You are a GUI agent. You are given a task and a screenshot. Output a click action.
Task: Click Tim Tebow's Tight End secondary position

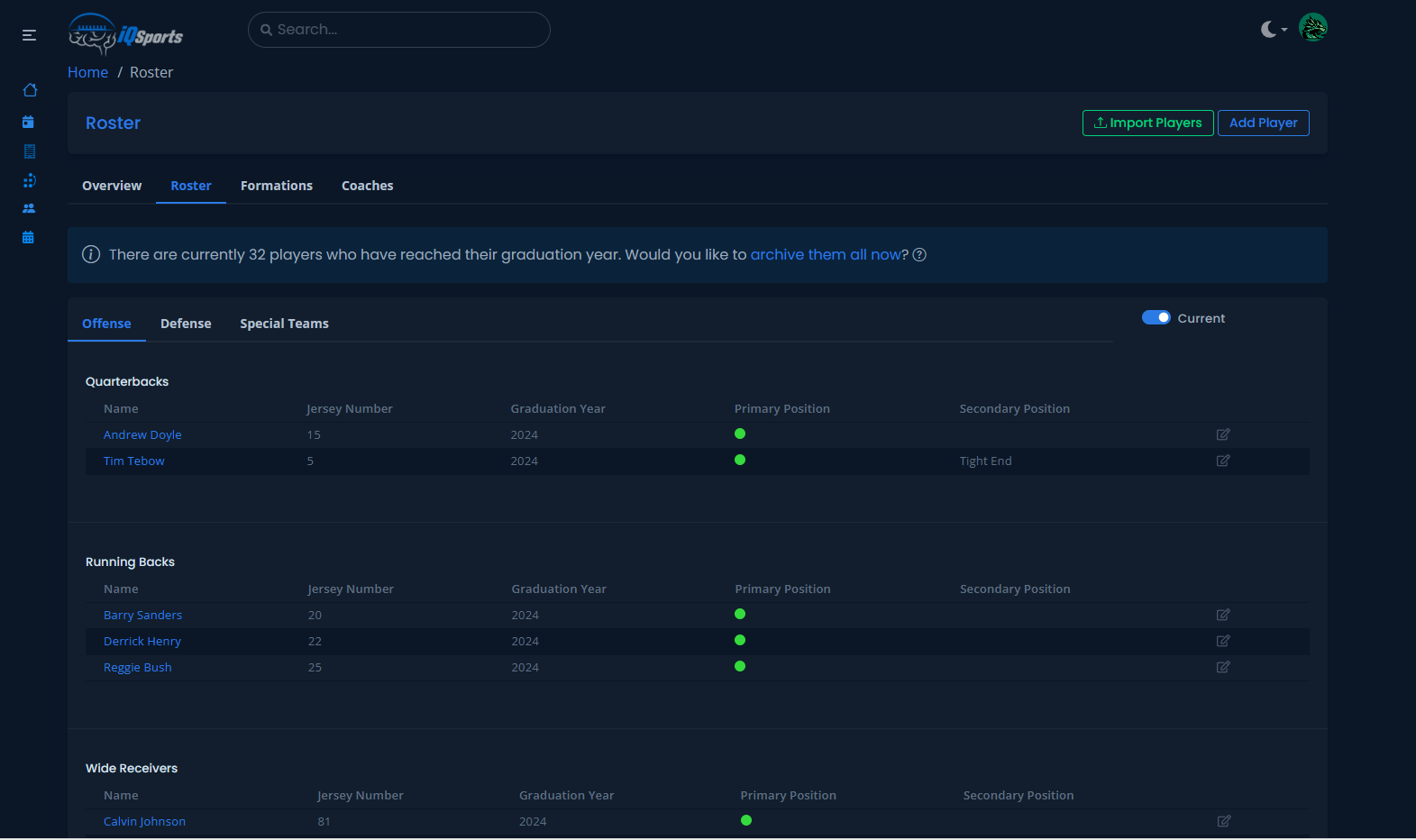[x=985, y=461]
